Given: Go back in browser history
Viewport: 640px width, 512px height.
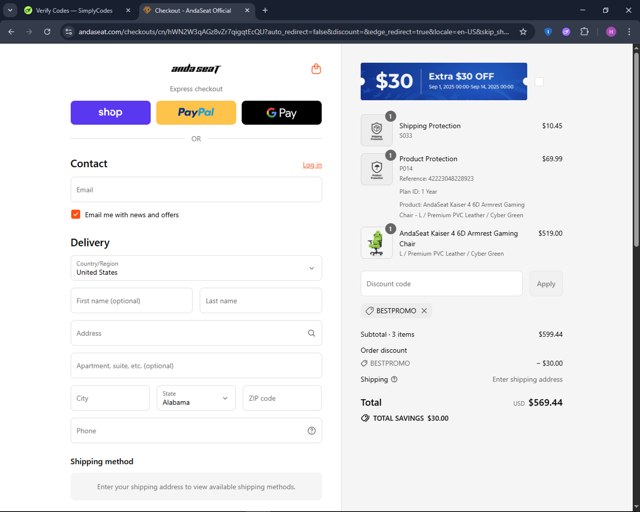Looking at the screenshot, I should click(11, 32).
